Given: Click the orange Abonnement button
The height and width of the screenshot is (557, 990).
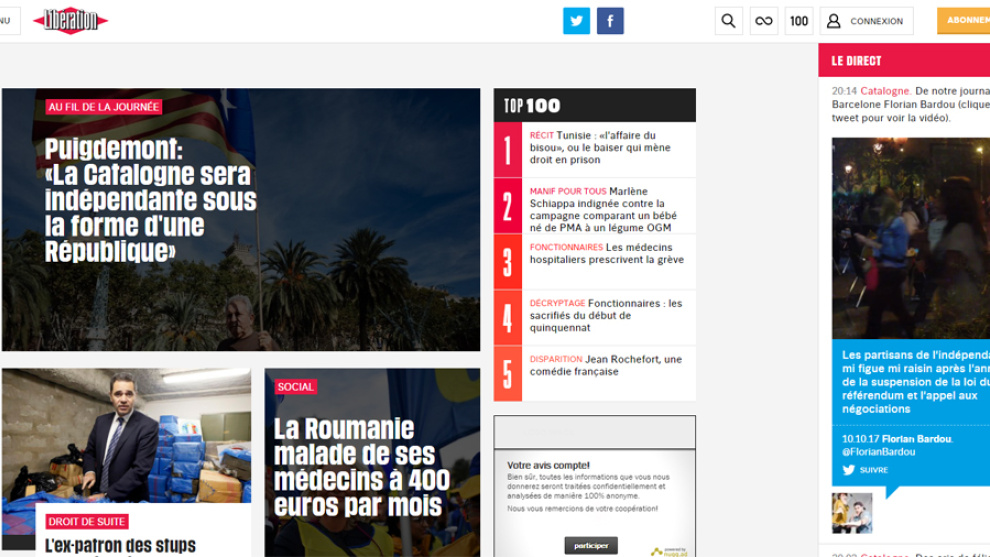Looking at the screenshot, I should click(964, 21).
